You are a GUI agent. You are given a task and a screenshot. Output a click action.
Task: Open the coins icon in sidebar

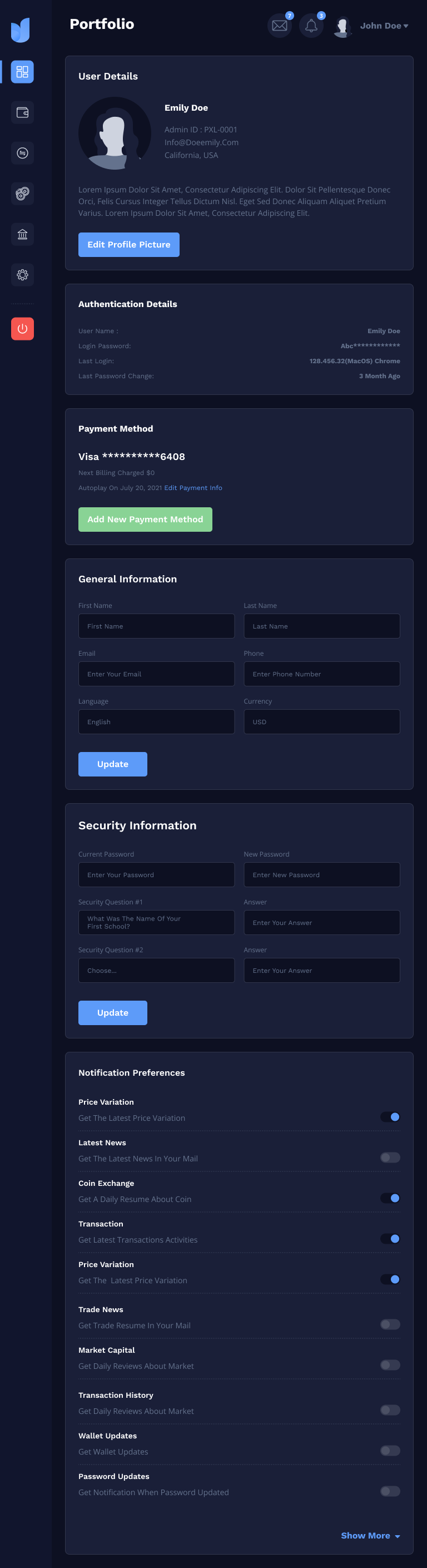click(x=22, y=194)
